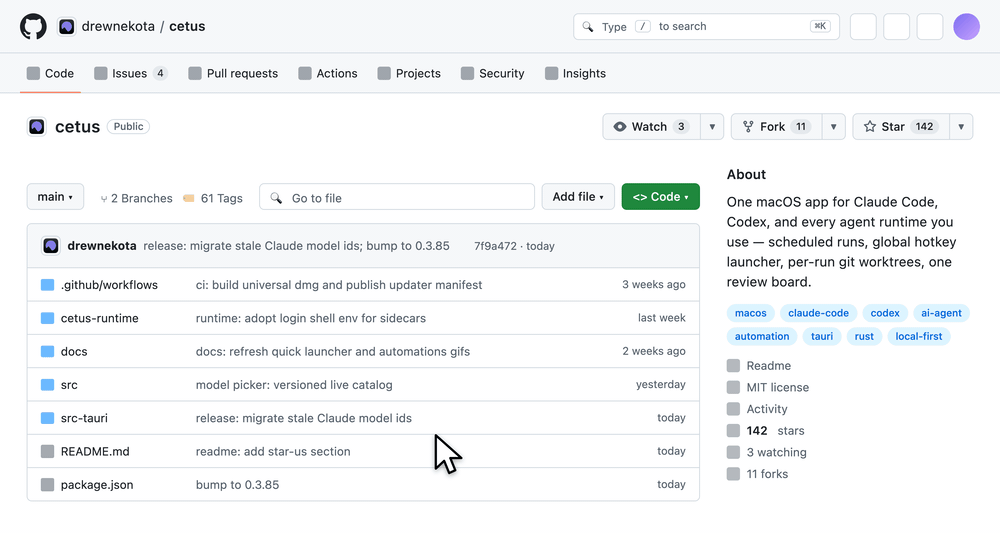
Task: Open the Insights tab
Action: pyautogui.click(x=575, y=73)
